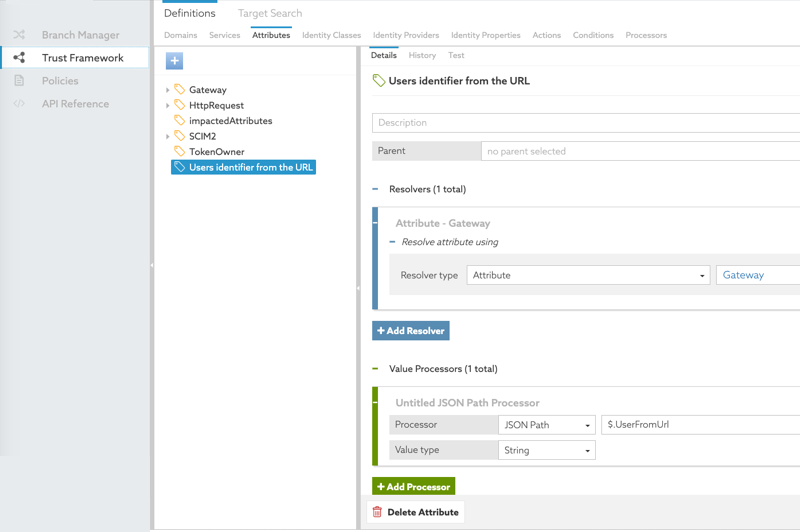This screenshot has width=800, height=532.
Task: Click the impactedAttributes tag icon
Action: point(179,120)
